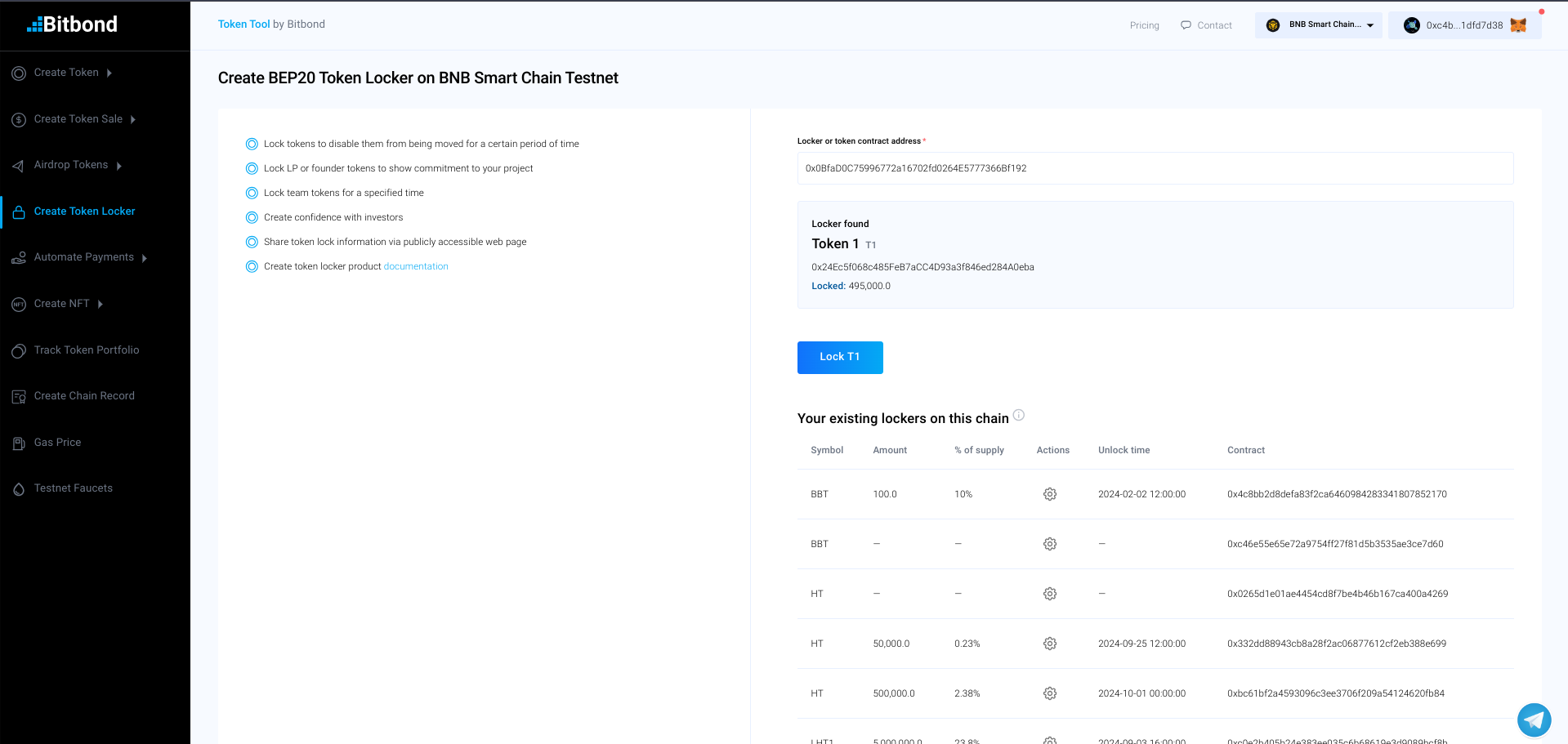Open settings gear for BBT 100.0 locker
This screenshot has height=744, width=1568.
(1050, 494)
